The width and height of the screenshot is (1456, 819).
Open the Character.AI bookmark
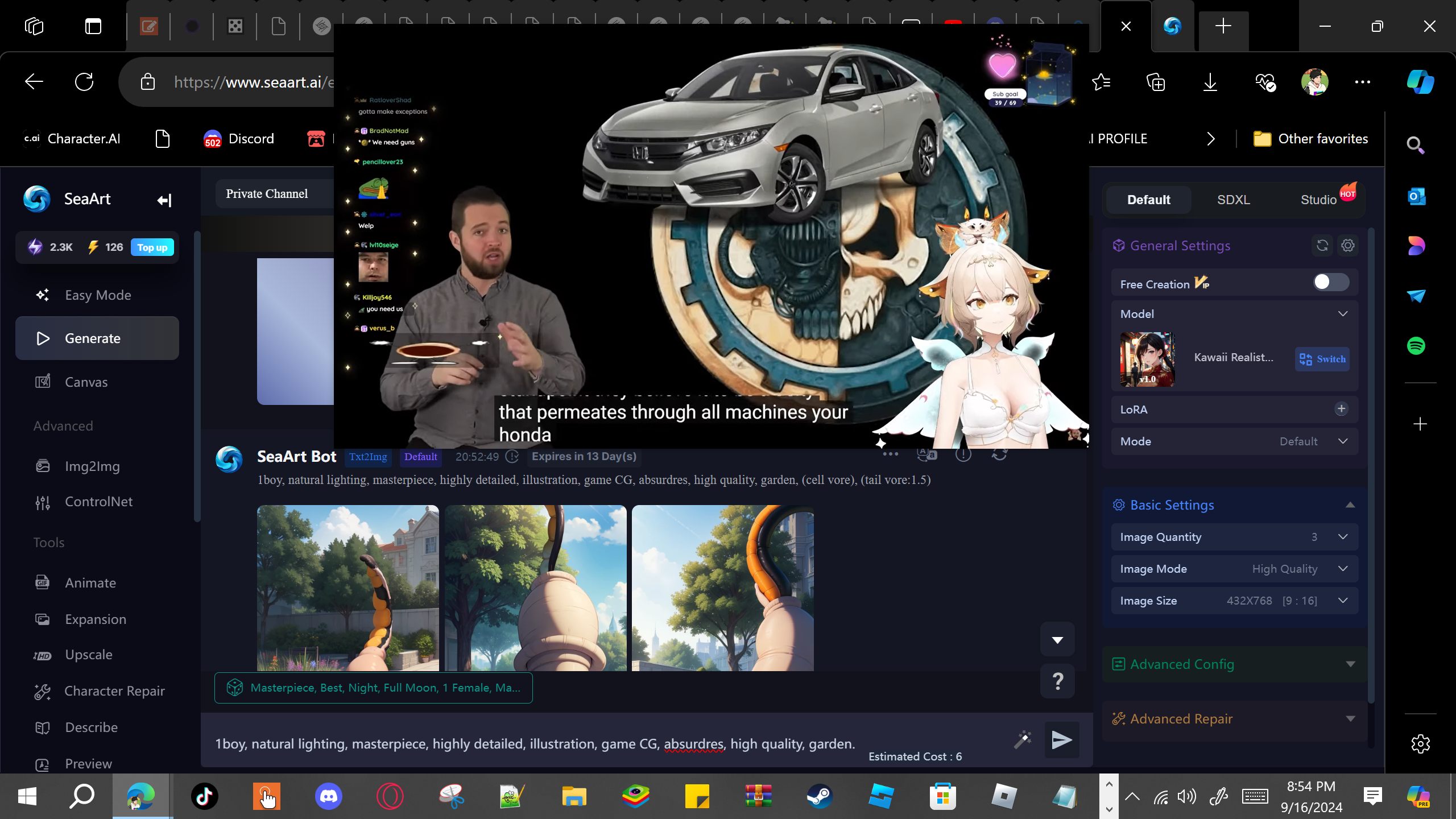tap(72, 139)
